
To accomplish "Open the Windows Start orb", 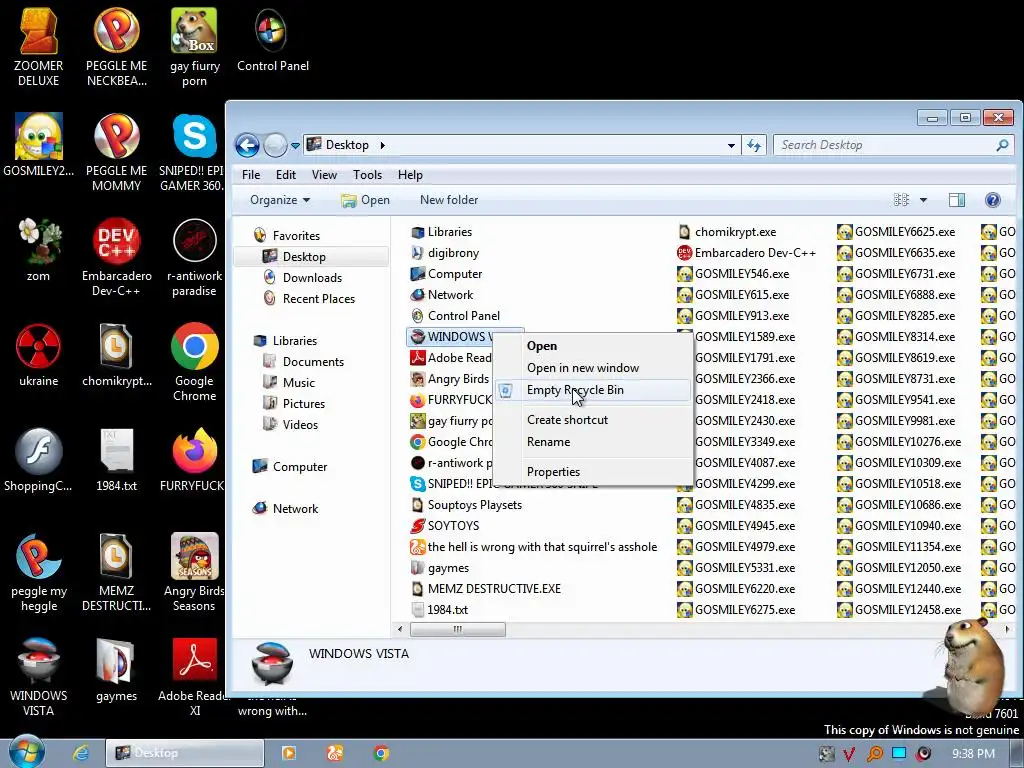I will [27, 751].
